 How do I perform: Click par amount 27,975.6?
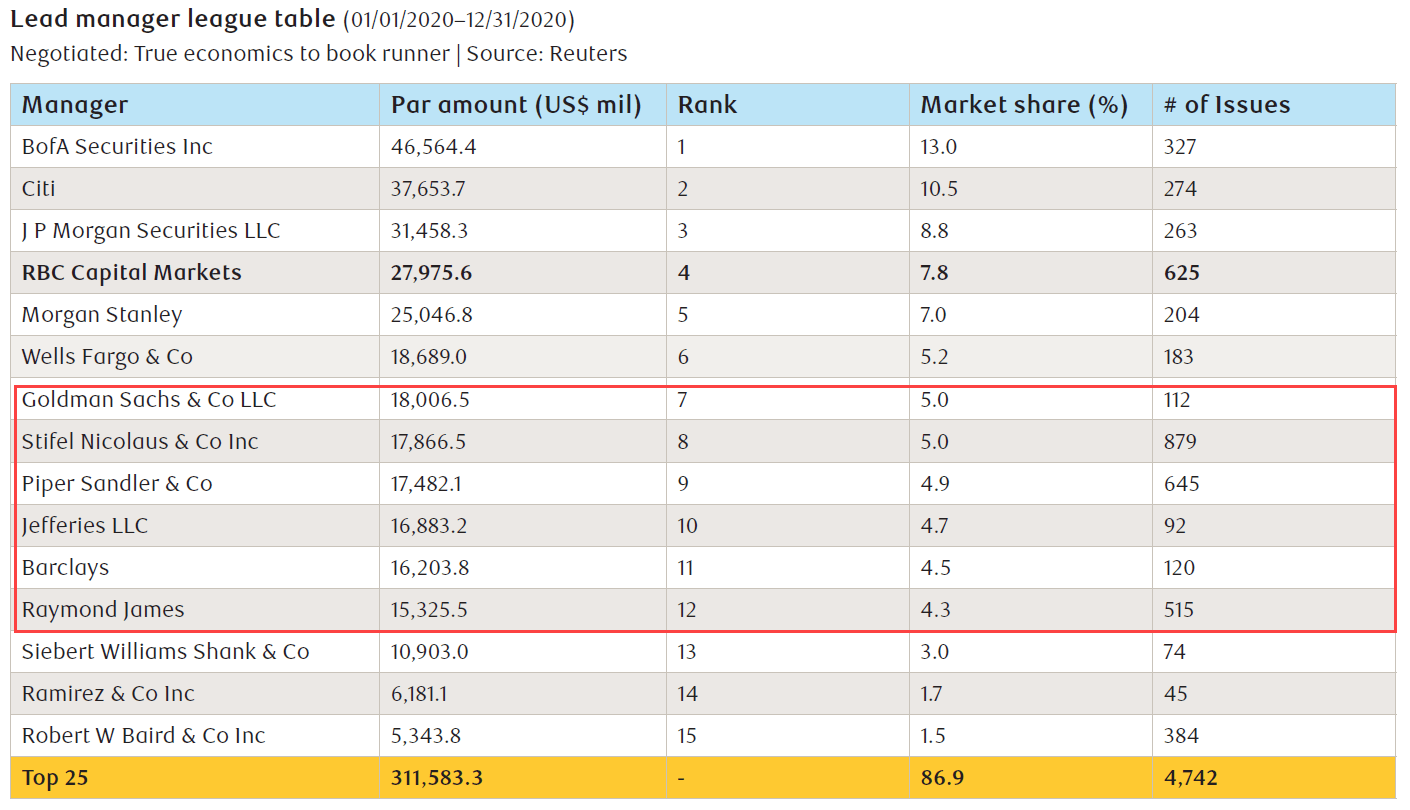pos(430,273)
